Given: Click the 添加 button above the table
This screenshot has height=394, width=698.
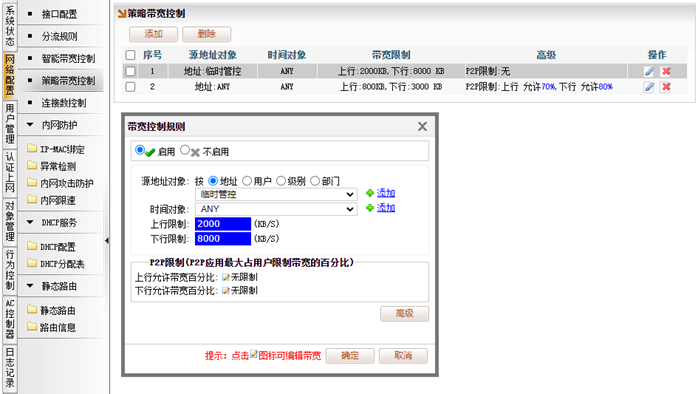Looking at the screenshot, I should click(154, 34).
